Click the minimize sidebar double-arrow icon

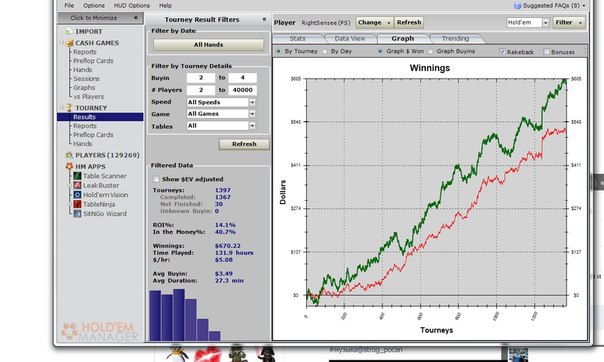[136, 18]
